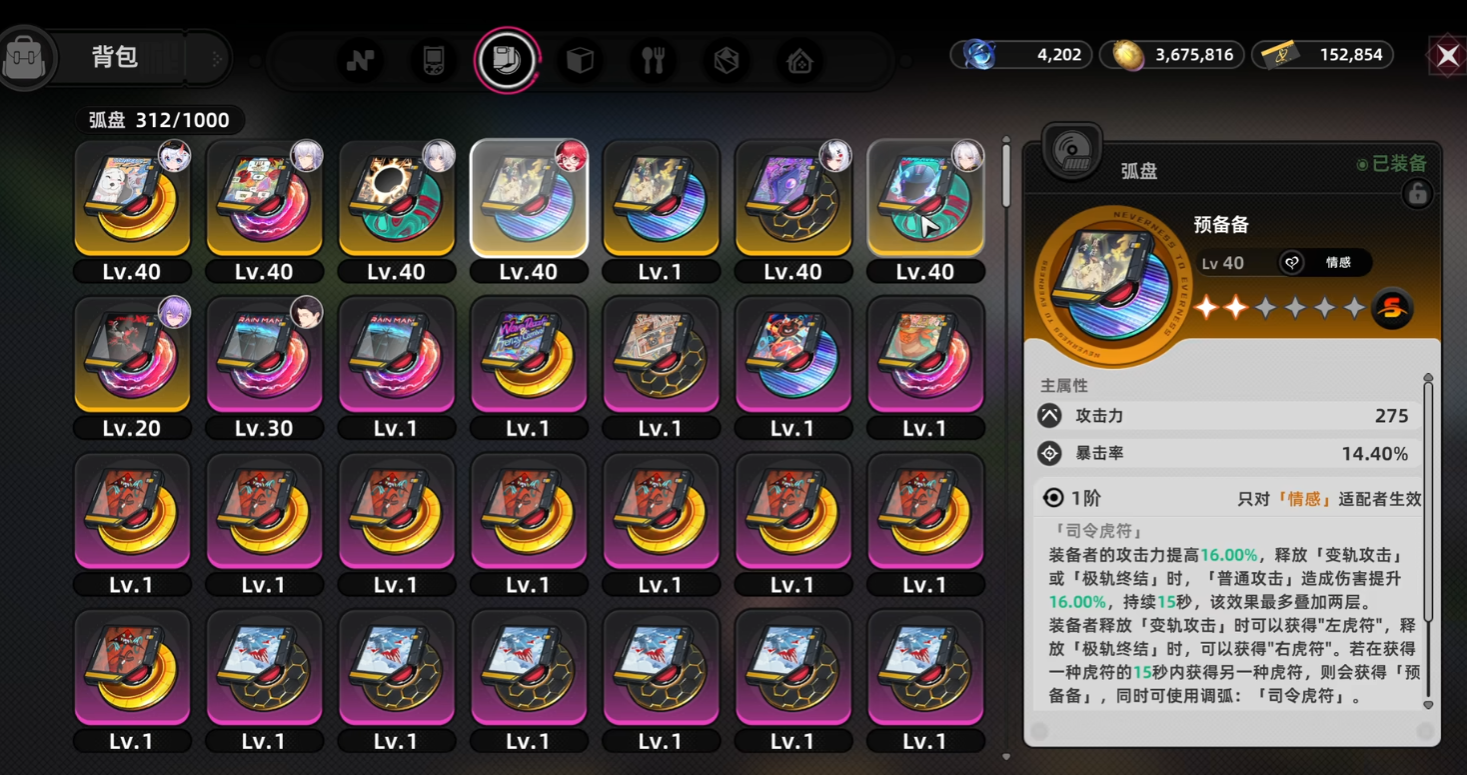Viewport: 1467px width, 775px height.
Task: Click the gold coin currency amount 3,675,816
Action: click(x=1193, y=55)
